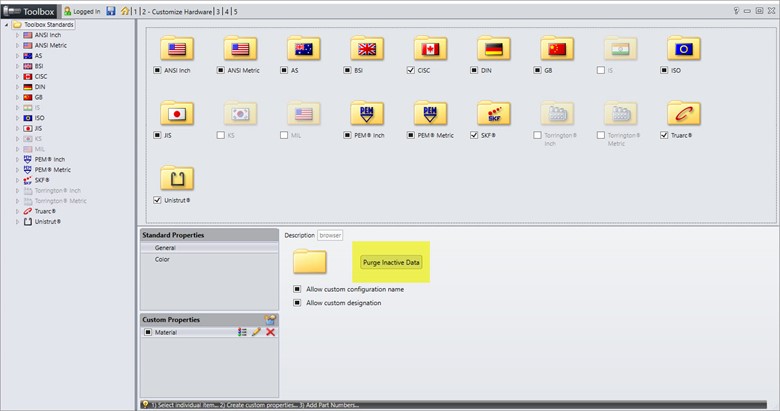Click the list icon beside Material property

(242, 332)
